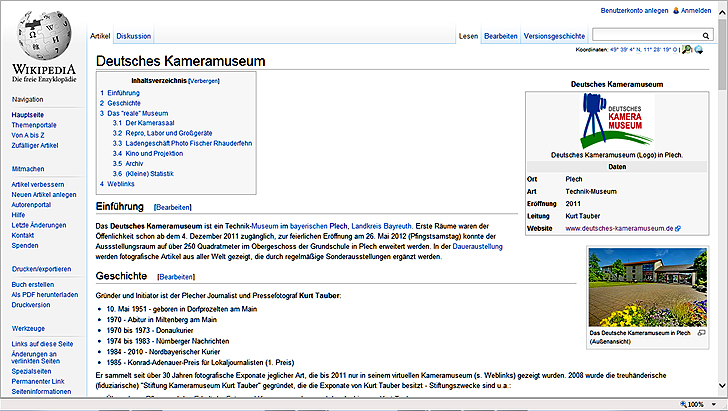The height and width of the screenshot is (411, 728).
Task: Follow the Museum link in the intro
Action: point(265,226)
